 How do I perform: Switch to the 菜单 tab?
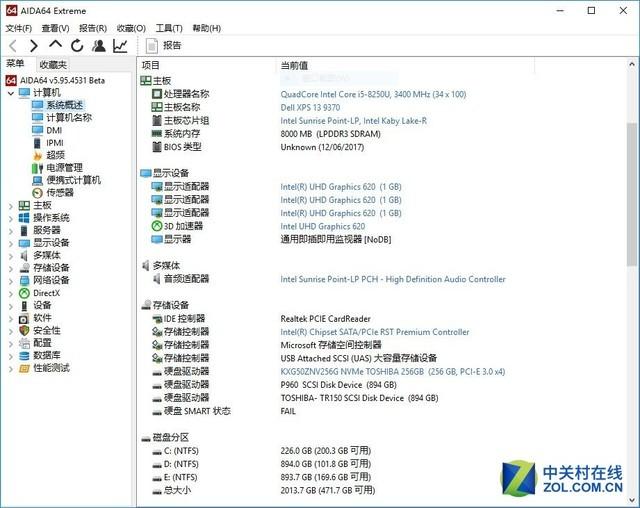[x=15, y=64]
